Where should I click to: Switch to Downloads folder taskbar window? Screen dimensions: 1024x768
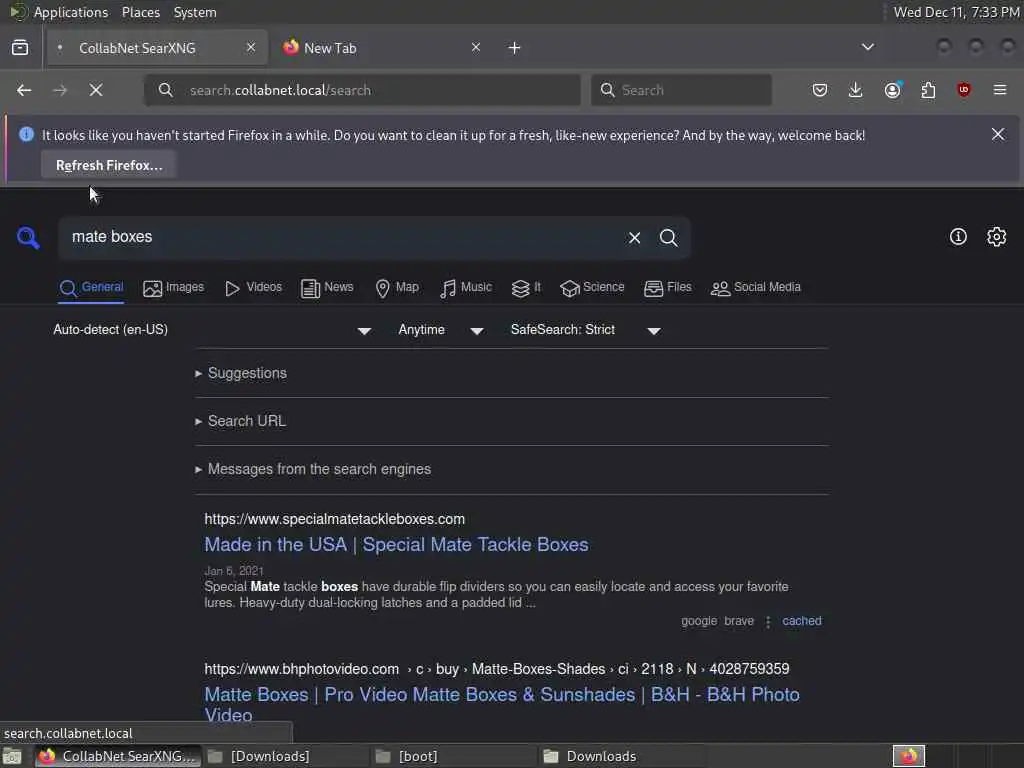point(620,756)
